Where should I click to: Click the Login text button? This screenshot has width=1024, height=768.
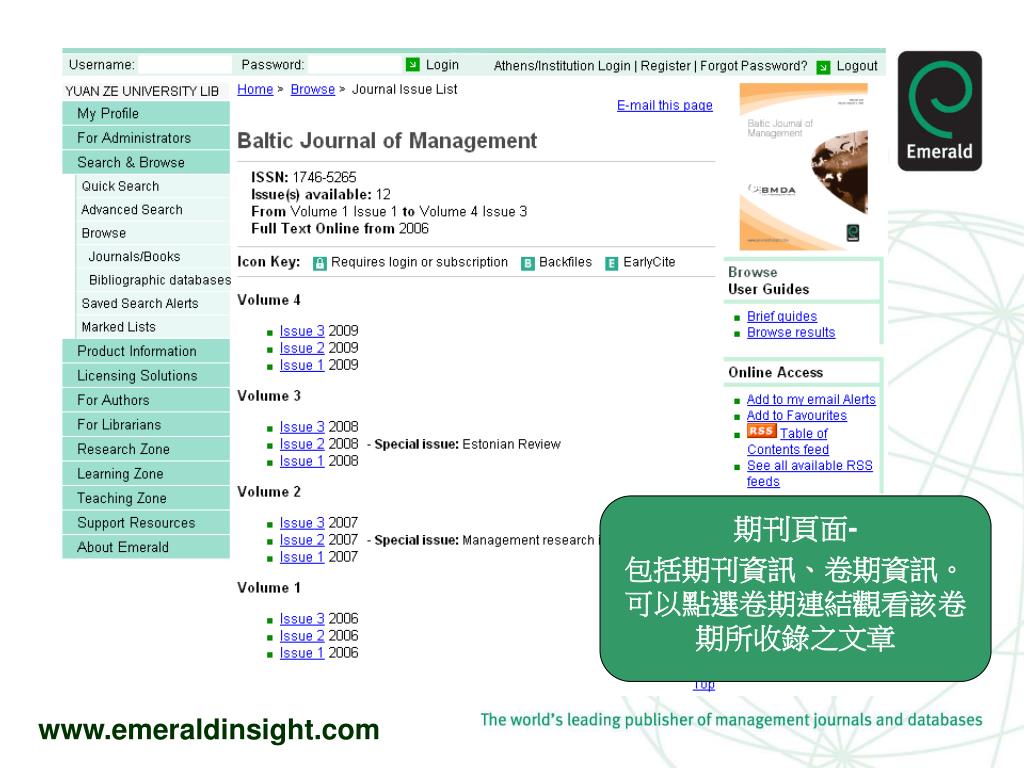point(442,65)
